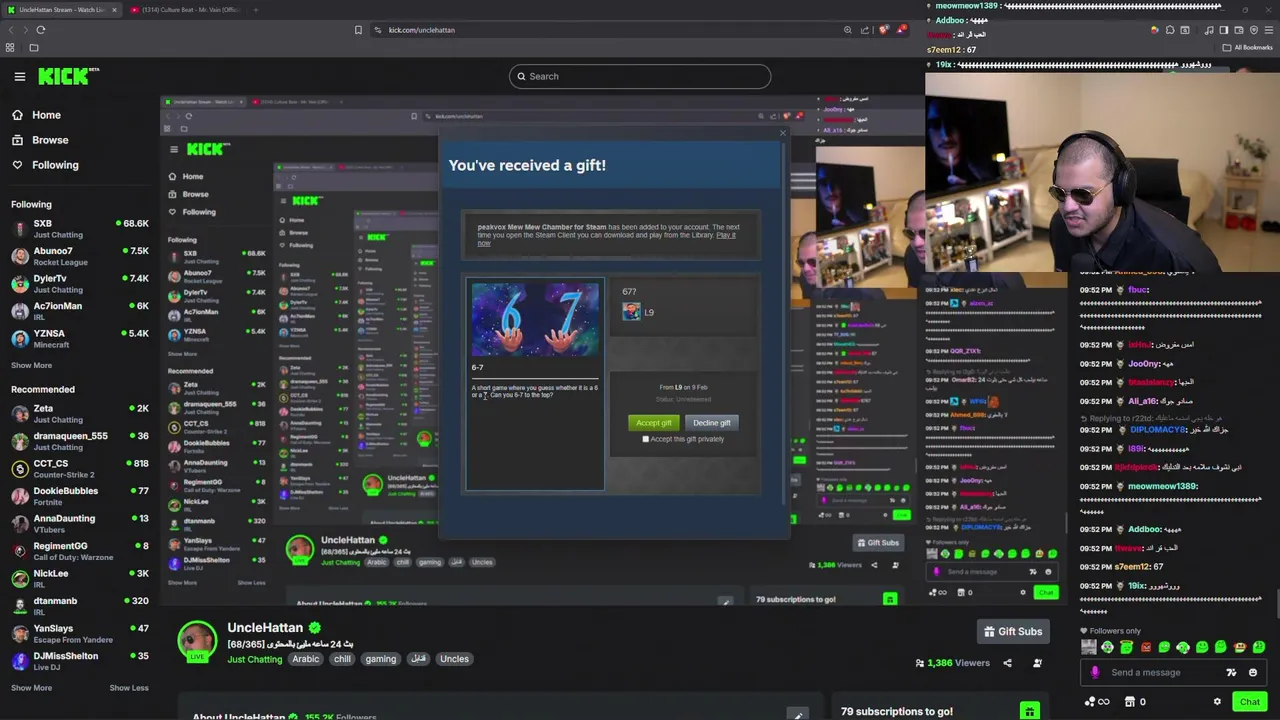Image resolution: width=1280 pixels, height=720 pixels.
Task: Check Accept this gift privately
Action: pyautogui.click(x=646, y=439)
